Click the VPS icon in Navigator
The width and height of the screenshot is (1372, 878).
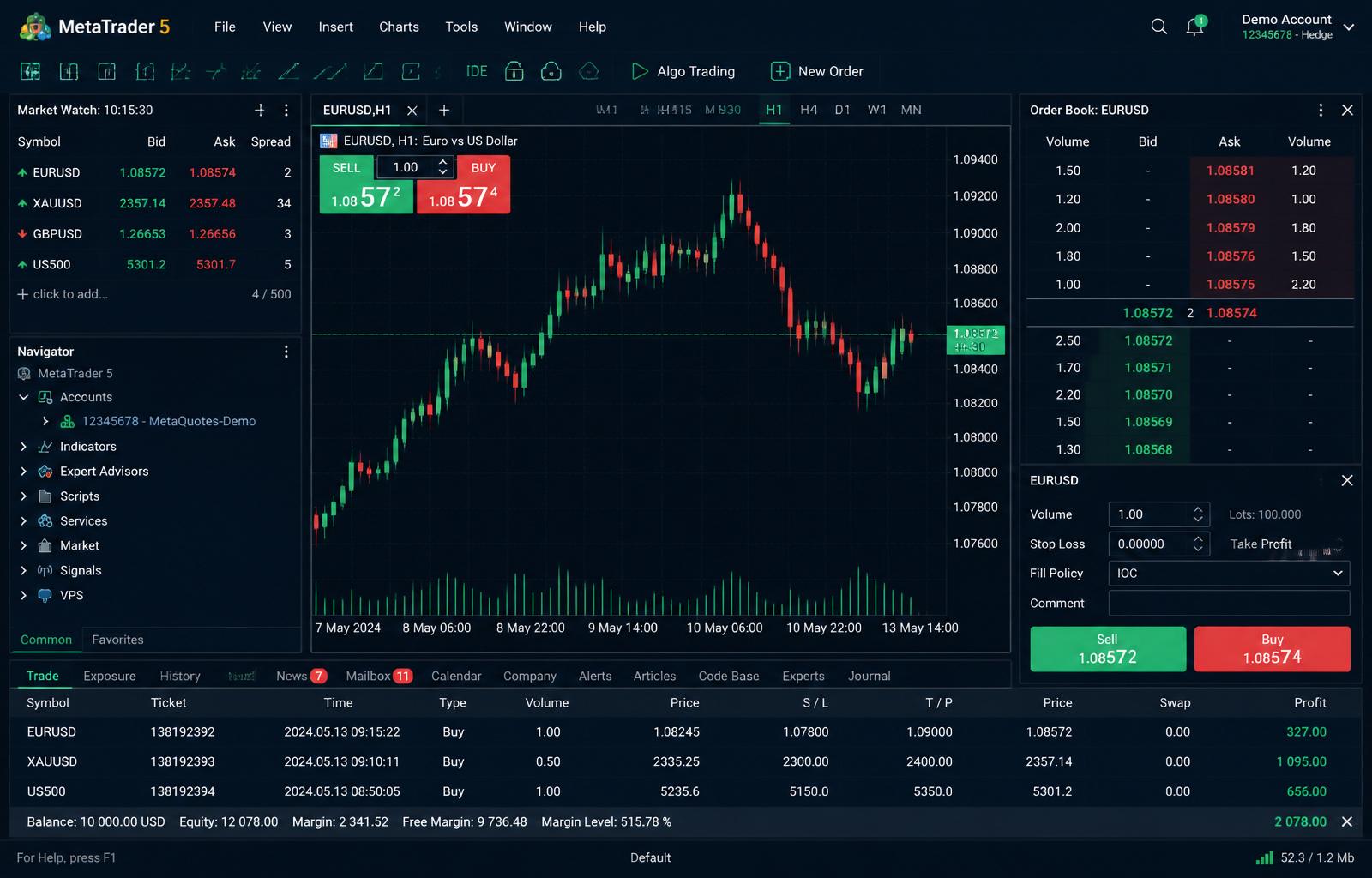[45, 595]
